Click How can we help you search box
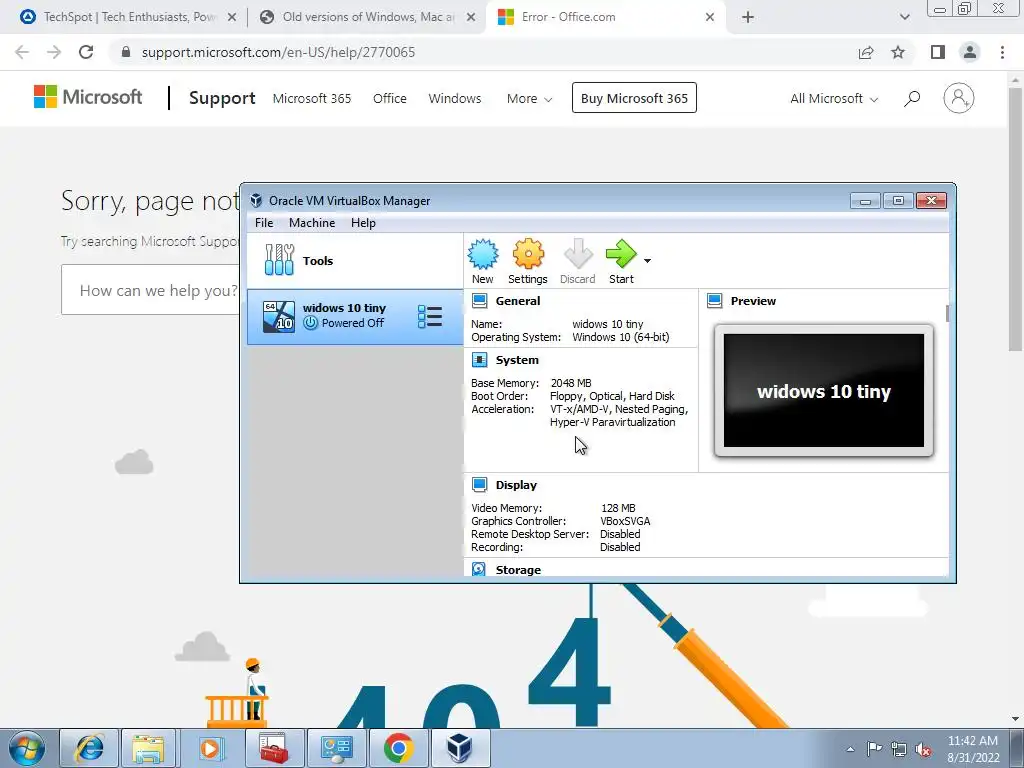 [x=151, y=290]
